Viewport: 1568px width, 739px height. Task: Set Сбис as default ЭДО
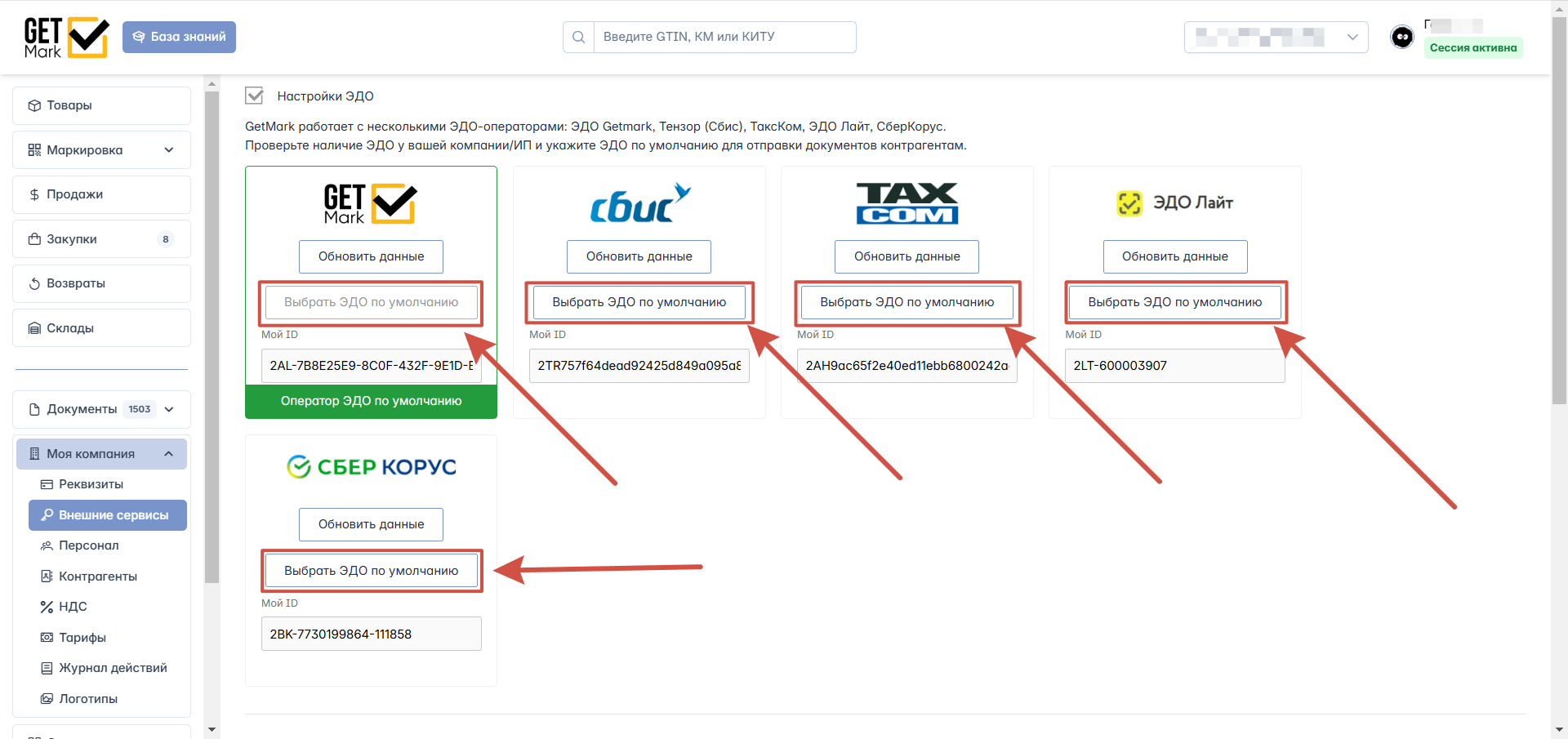point(639,302)
